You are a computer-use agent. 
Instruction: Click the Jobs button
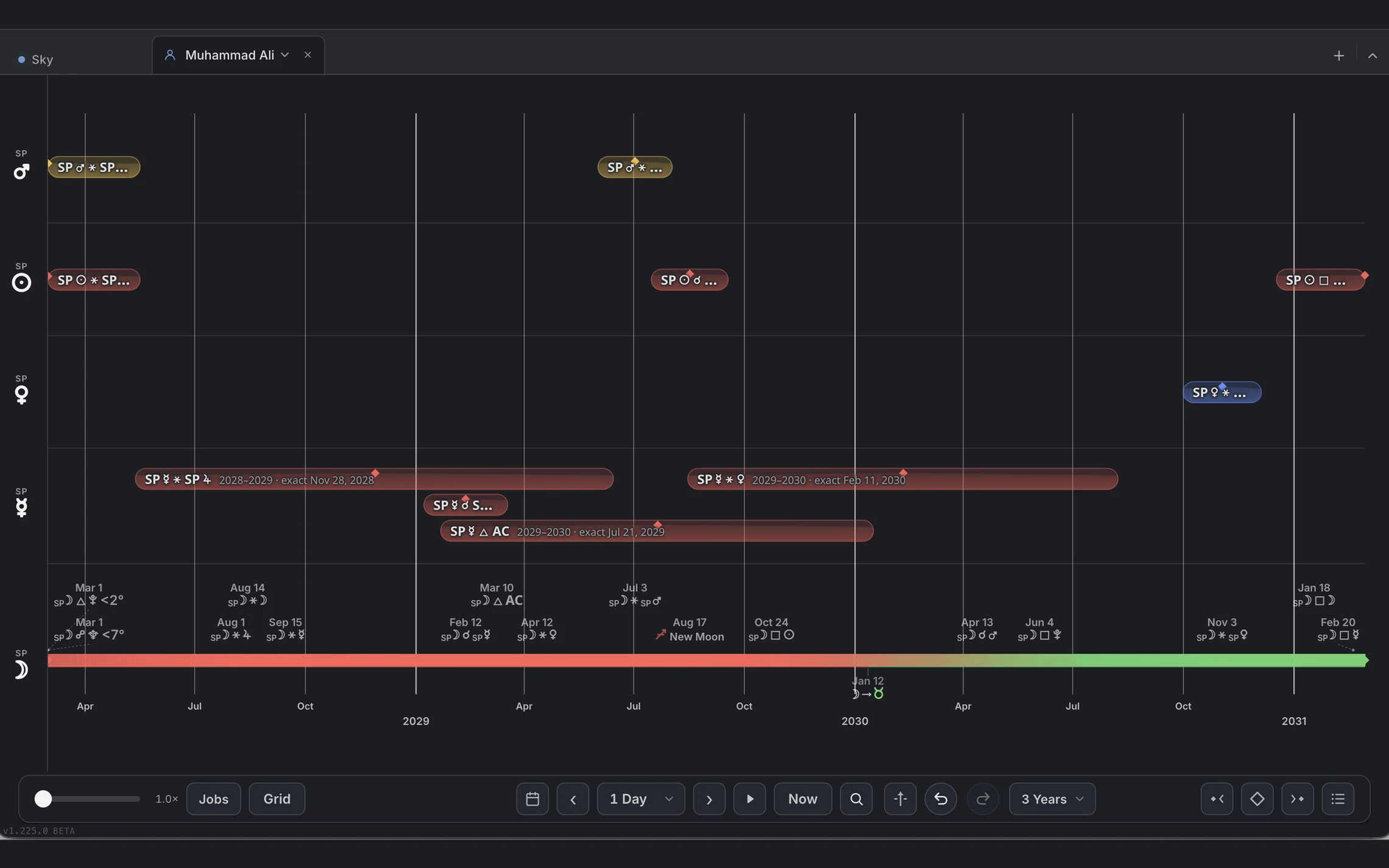tap(213, 799)
